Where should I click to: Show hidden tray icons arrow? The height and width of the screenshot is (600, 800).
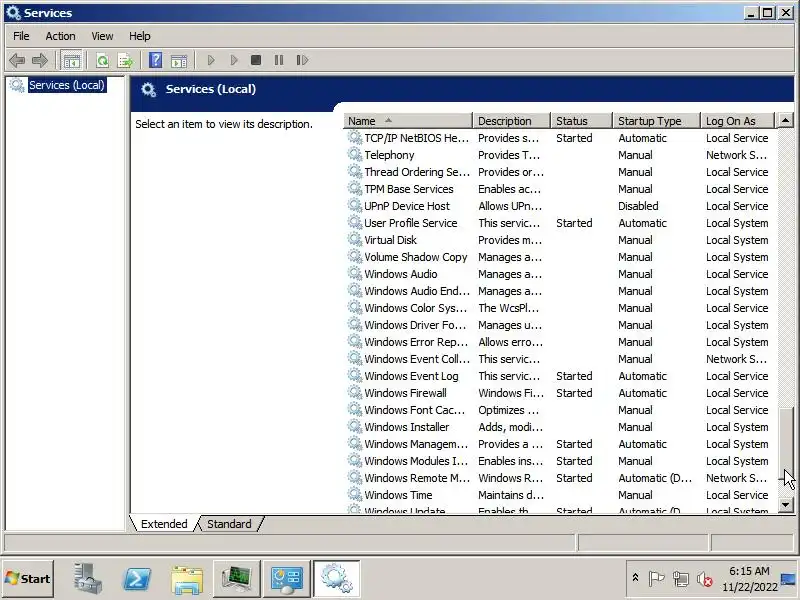[x=635, y=578]
